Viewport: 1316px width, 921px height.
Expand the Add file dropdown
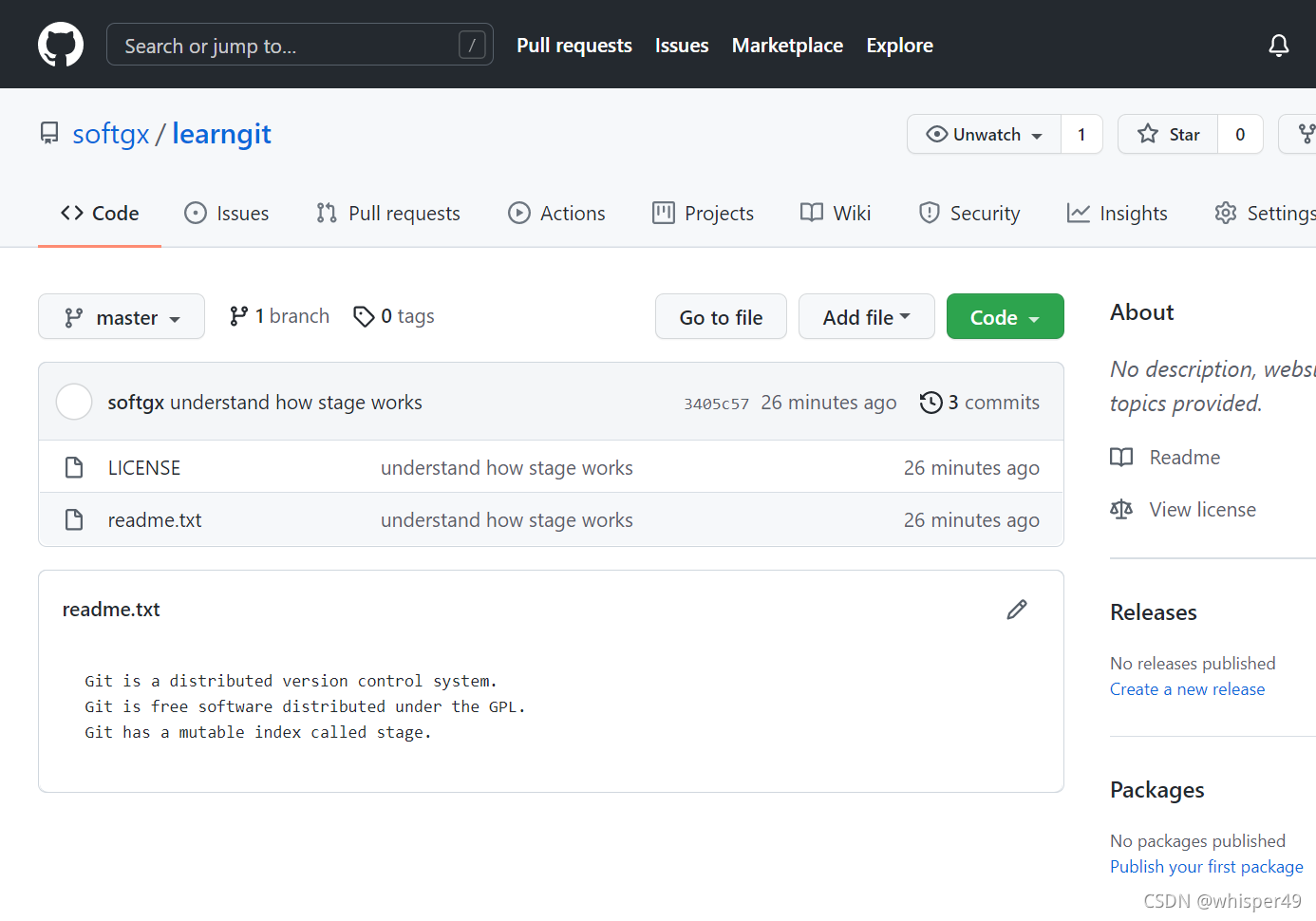867,316
